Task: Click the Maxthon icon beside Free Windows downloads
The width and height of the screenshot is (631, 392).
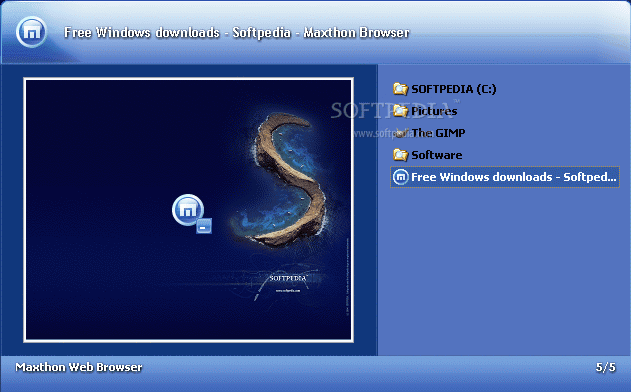Action: coord(400,177)
